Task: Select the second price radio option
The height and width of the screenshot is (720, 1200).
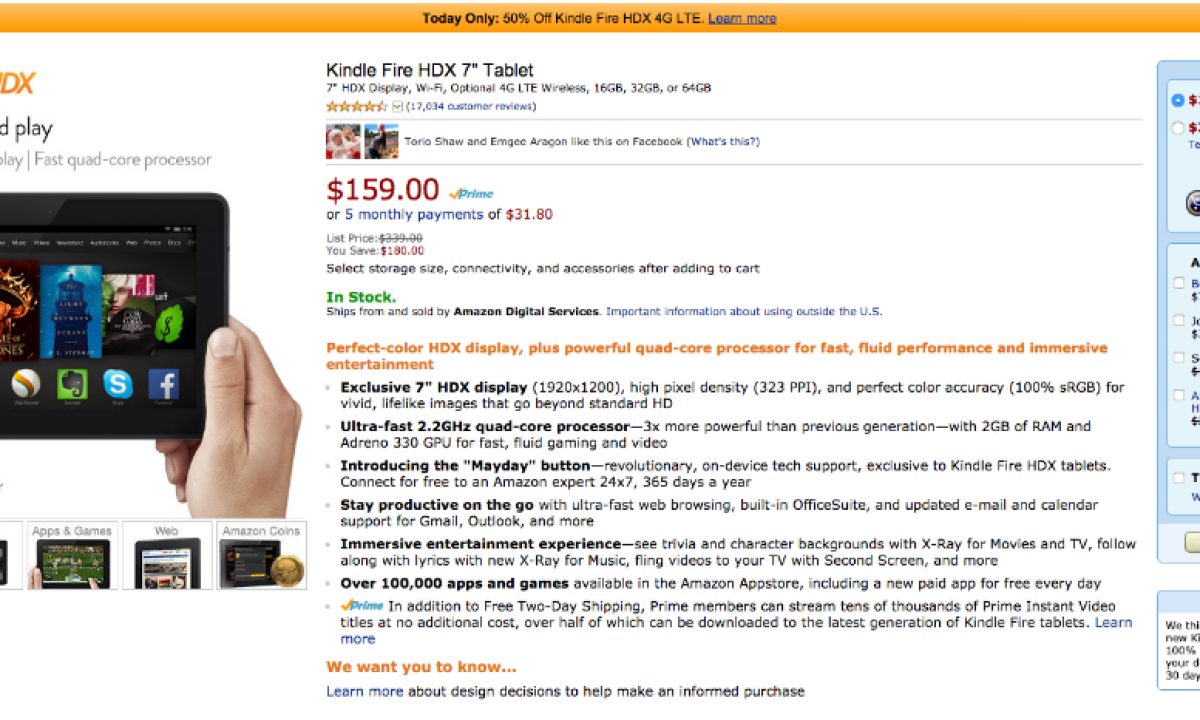Action: point(1177,128)
